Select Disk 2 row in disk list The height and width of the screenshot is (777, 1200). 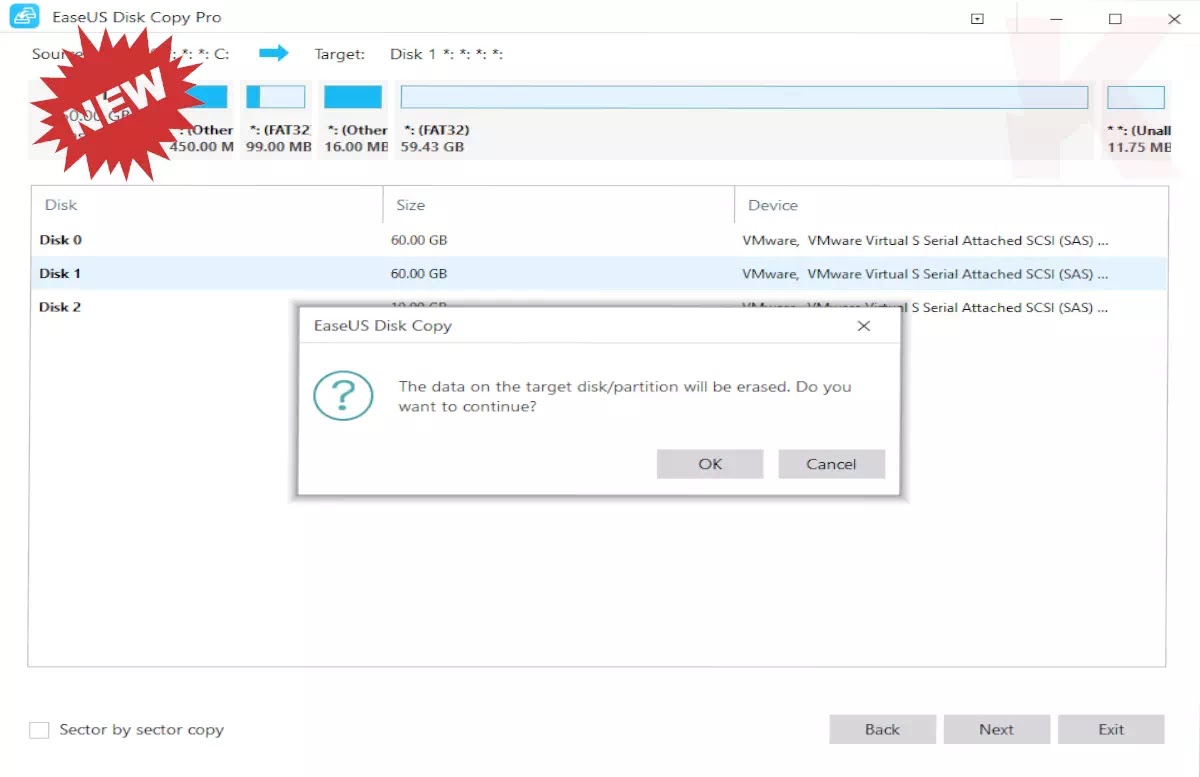(x=598, y=307)
